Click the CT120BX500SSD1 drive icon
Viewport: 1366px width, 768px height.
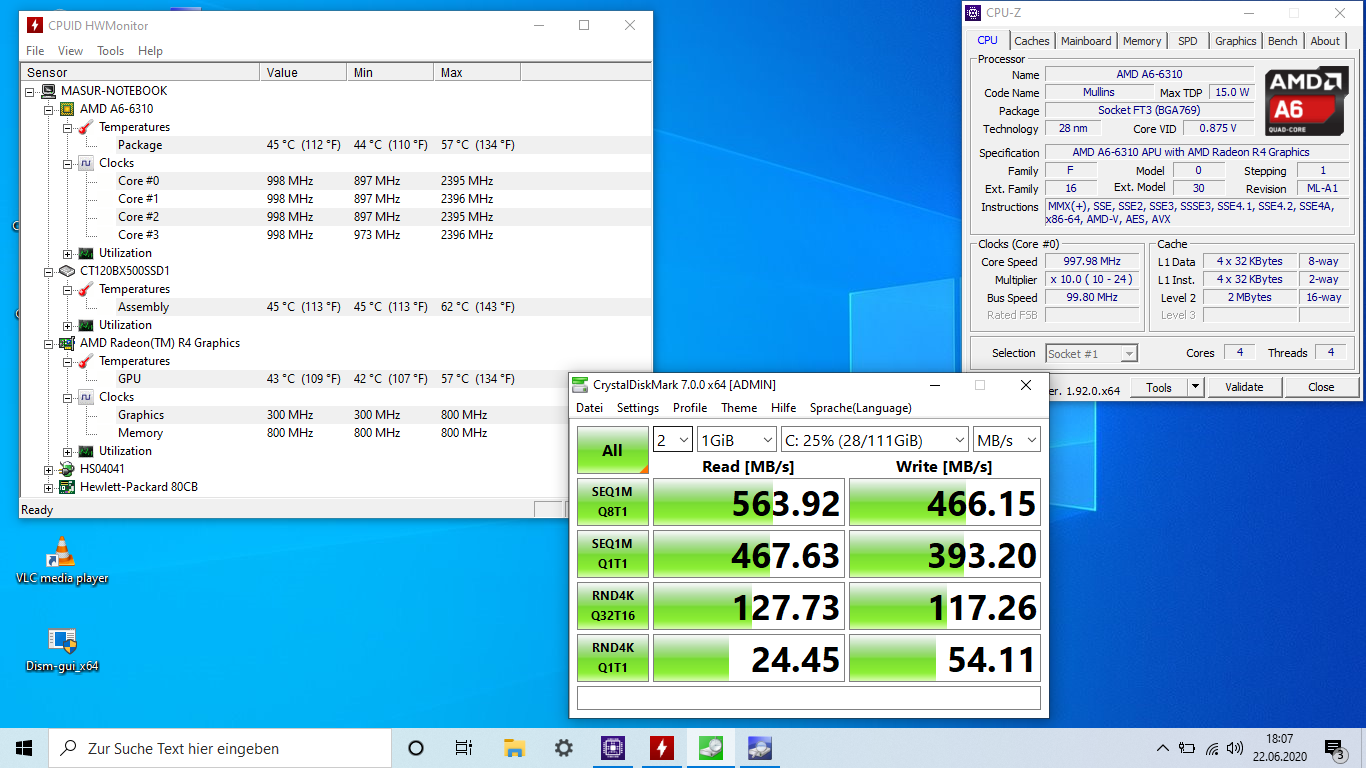pos(67,271)
